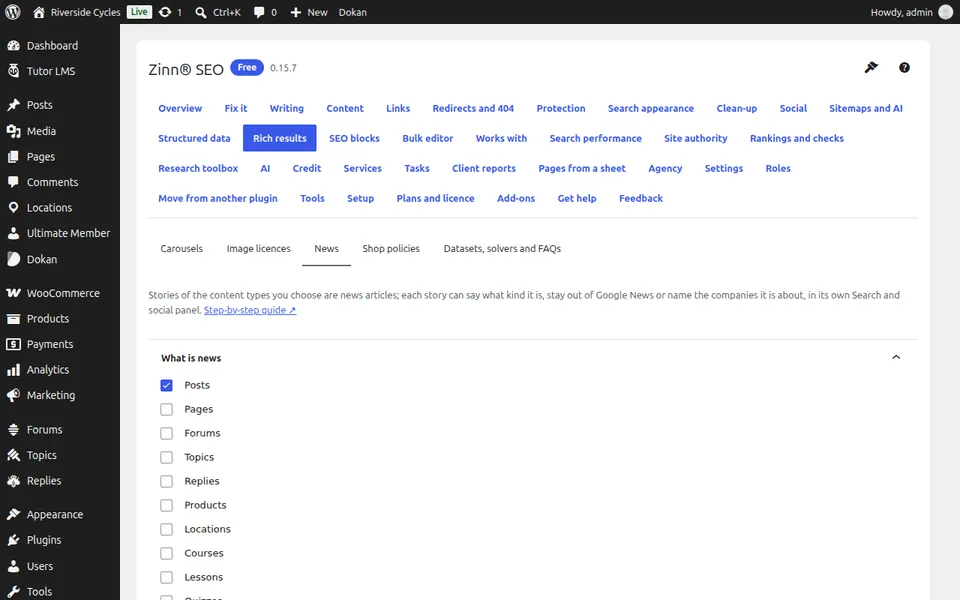960x600 pixels.
Task: Click the Media sidebar icon
Action: (x=13, y=131)
